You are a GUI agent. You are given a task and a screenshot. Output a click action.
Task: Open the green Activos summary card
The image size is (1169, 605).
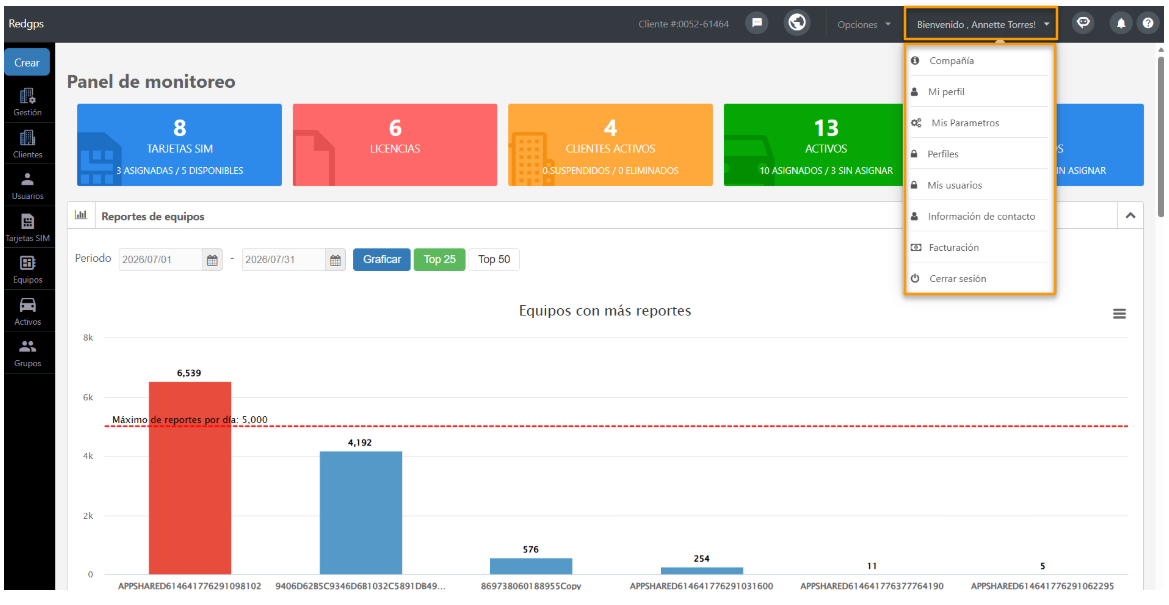pos(813,145)
